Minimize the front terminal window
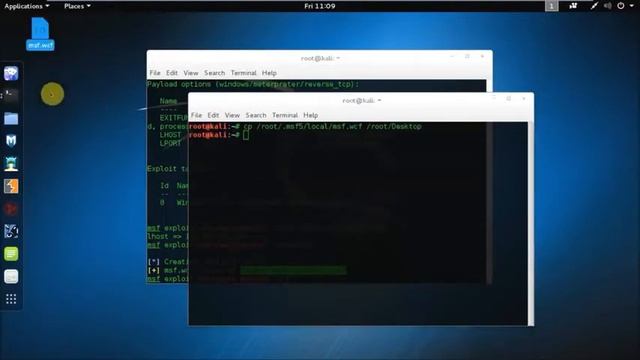The image size is (640, 360). click(x=493, y=98)
